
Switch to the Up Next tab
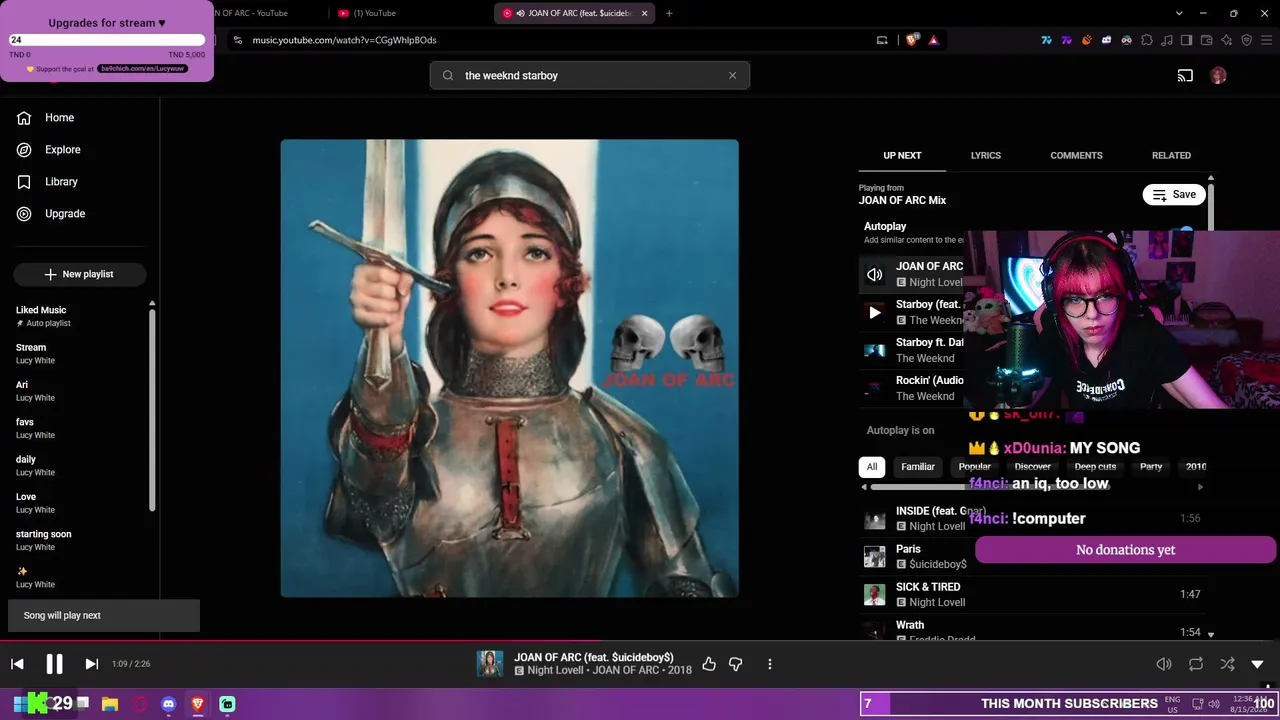point(902,156)
